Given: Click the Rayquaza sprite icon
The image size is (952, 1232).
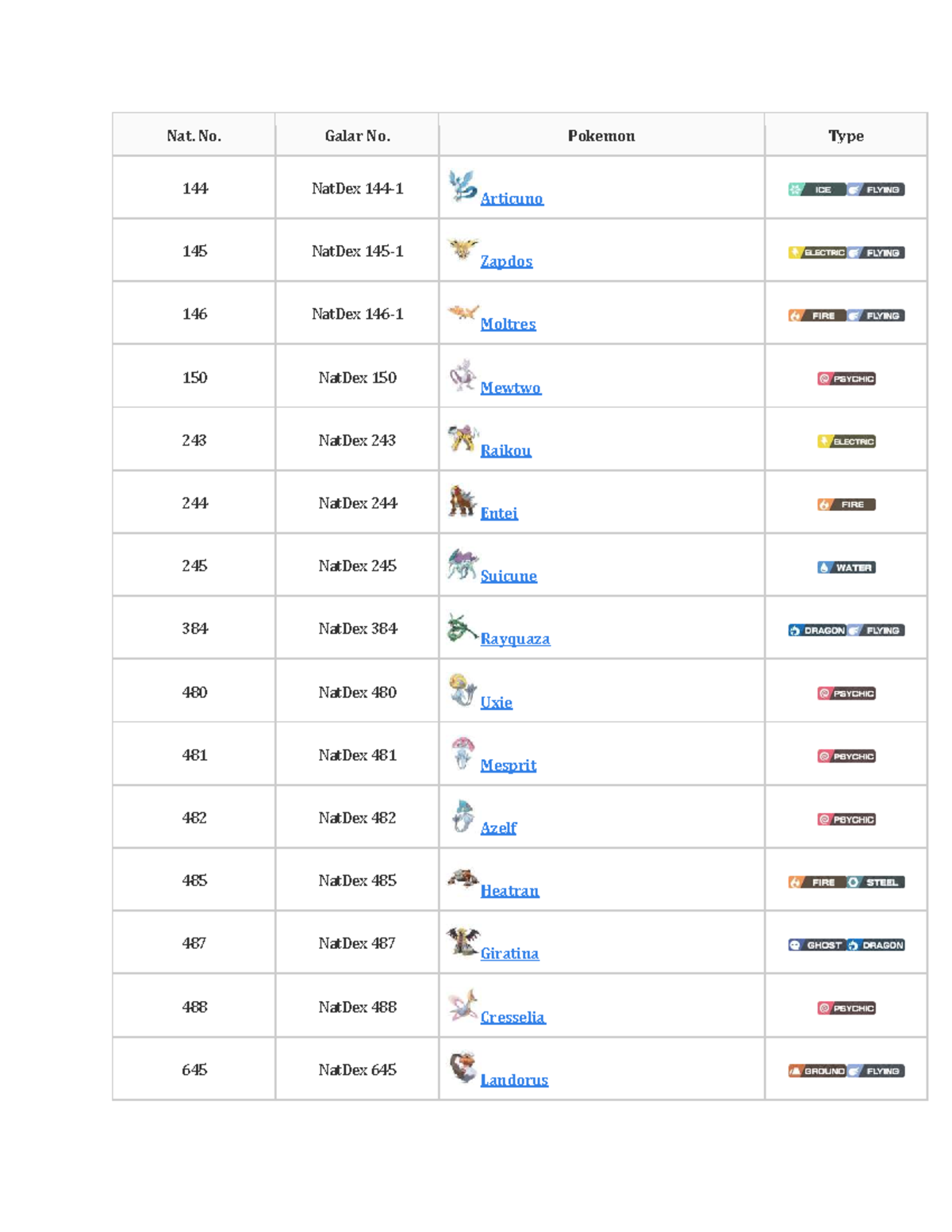Looking at the screenshot, I should (x=463, y=627).
